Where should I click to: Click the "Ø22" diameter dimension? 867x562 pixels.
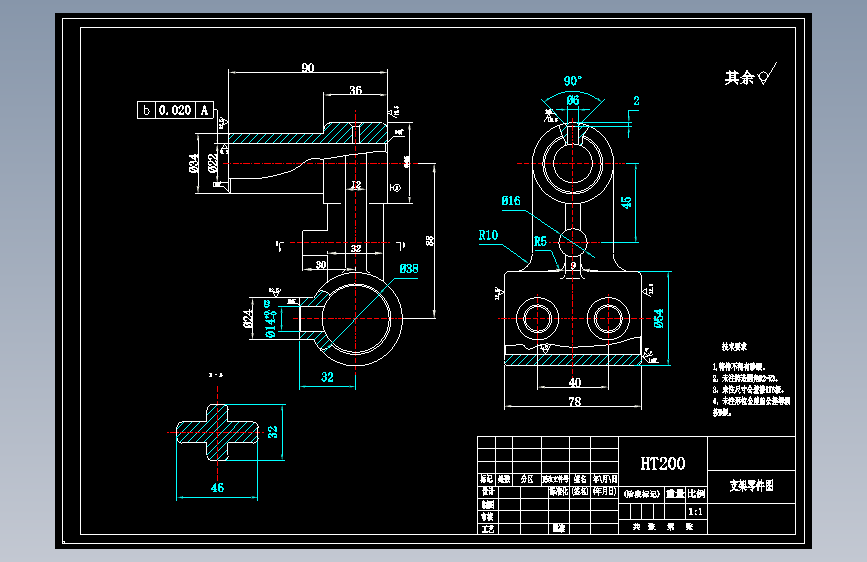tap(212, 163)
